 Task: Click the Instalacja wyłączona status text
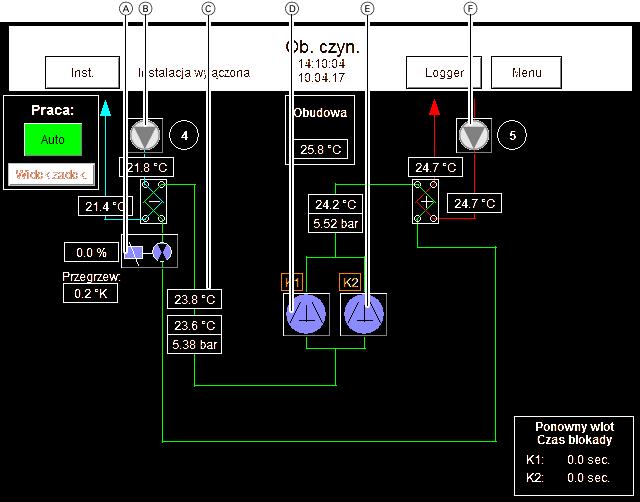point(194,73)
